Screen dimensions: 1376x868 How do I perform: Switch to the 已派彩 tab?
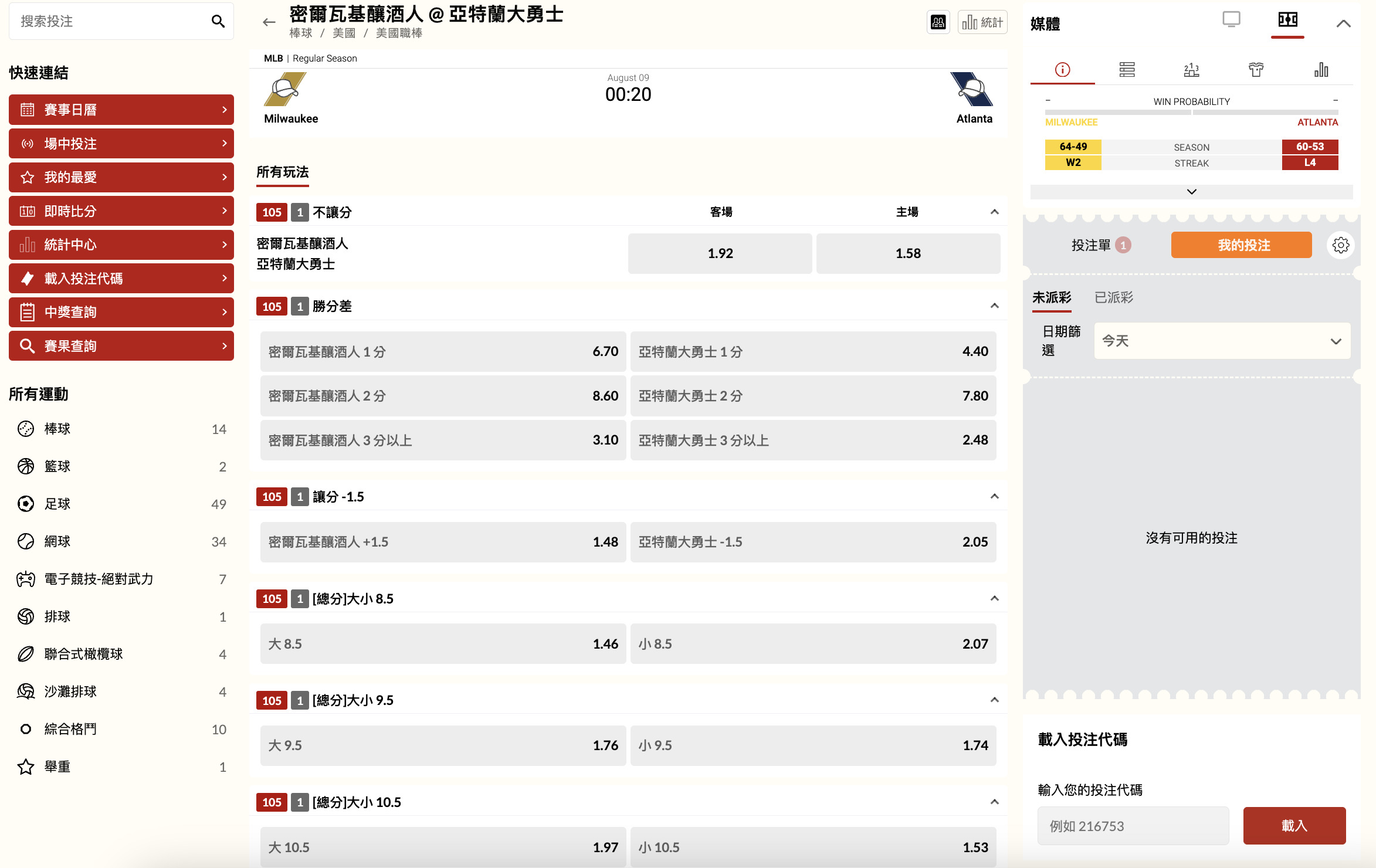click(1113, 297)
